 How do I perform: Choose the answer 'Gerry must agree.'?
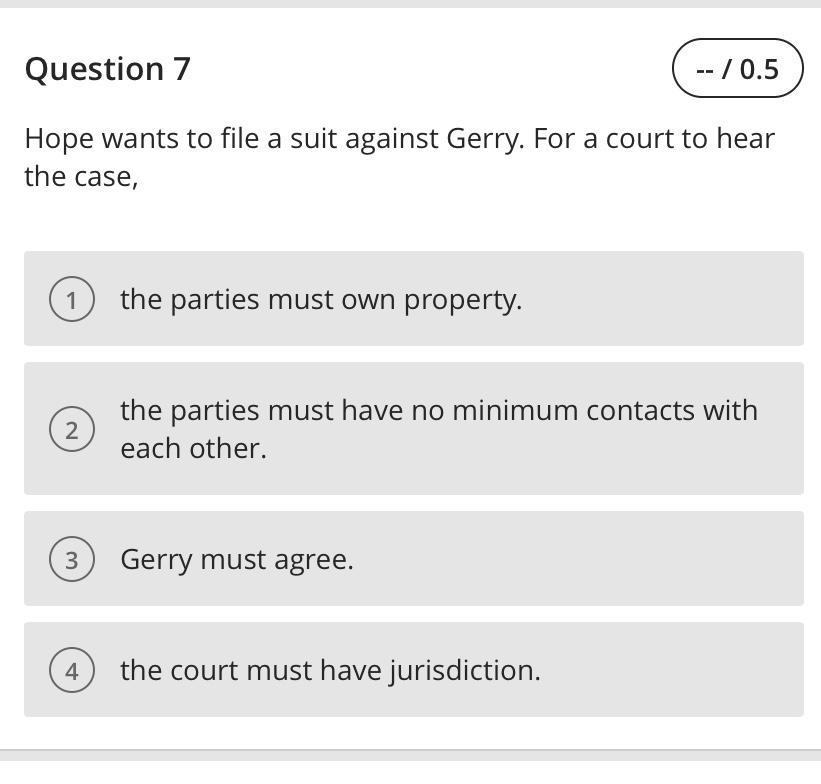237,559
